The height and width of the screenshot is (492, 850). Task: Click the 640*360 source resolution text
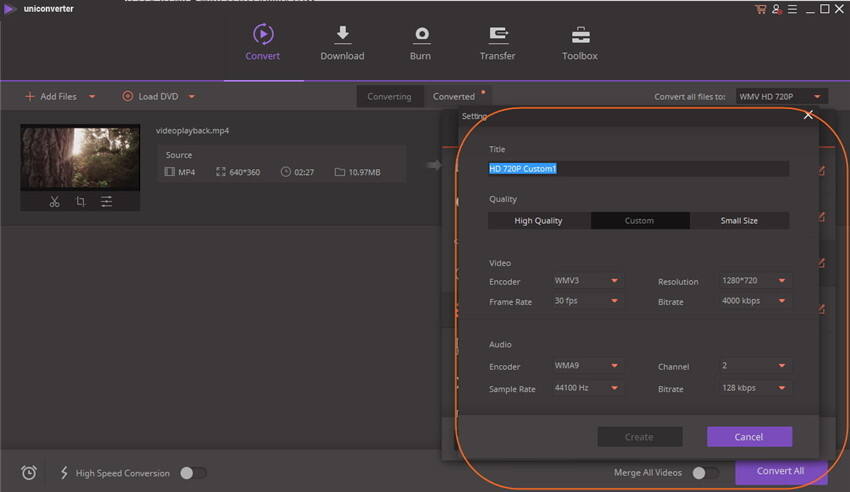[x=244, y=172]
